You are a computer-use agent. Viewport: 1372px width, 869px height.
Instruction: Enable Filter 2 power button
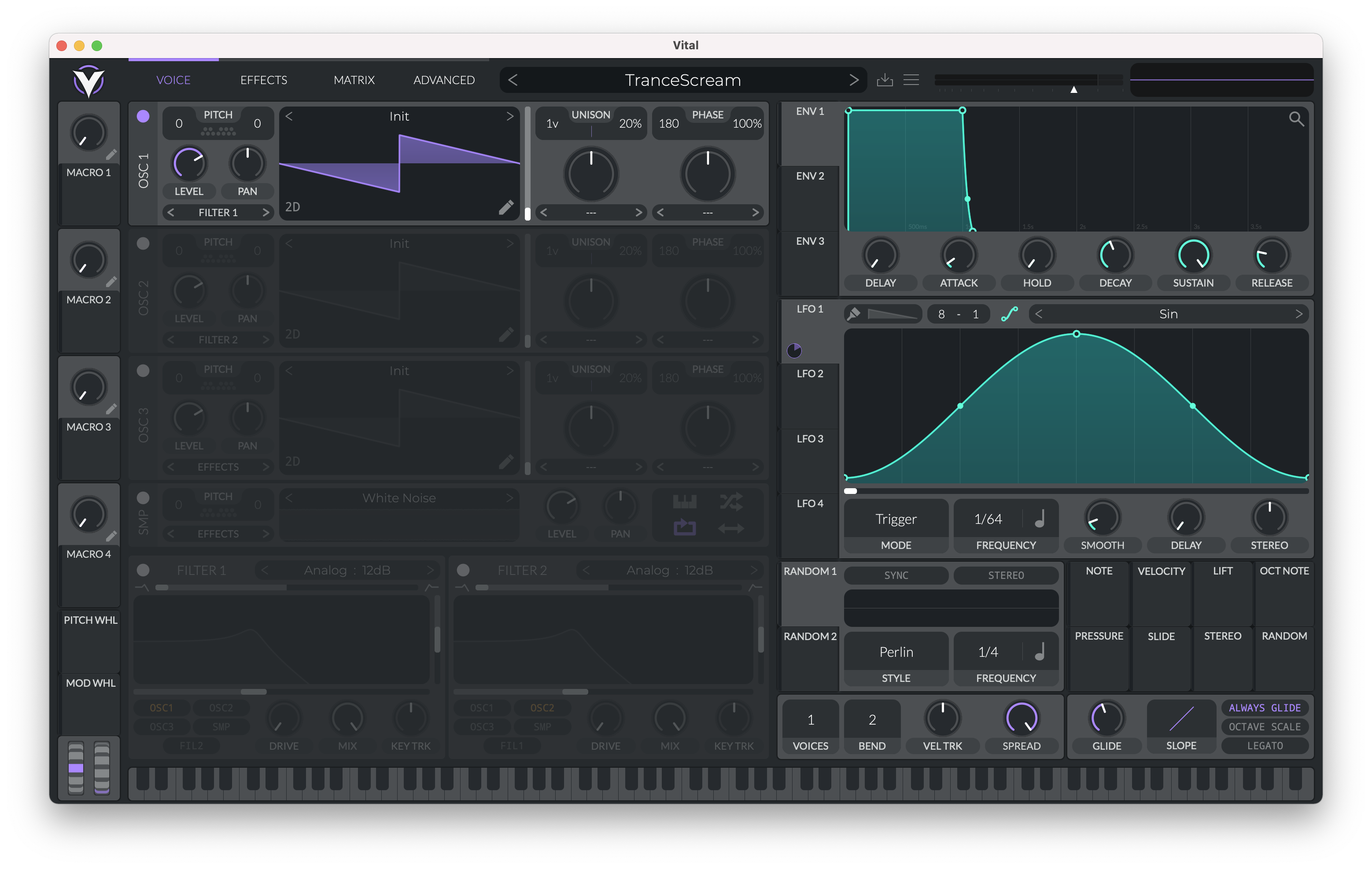(463, 570)
